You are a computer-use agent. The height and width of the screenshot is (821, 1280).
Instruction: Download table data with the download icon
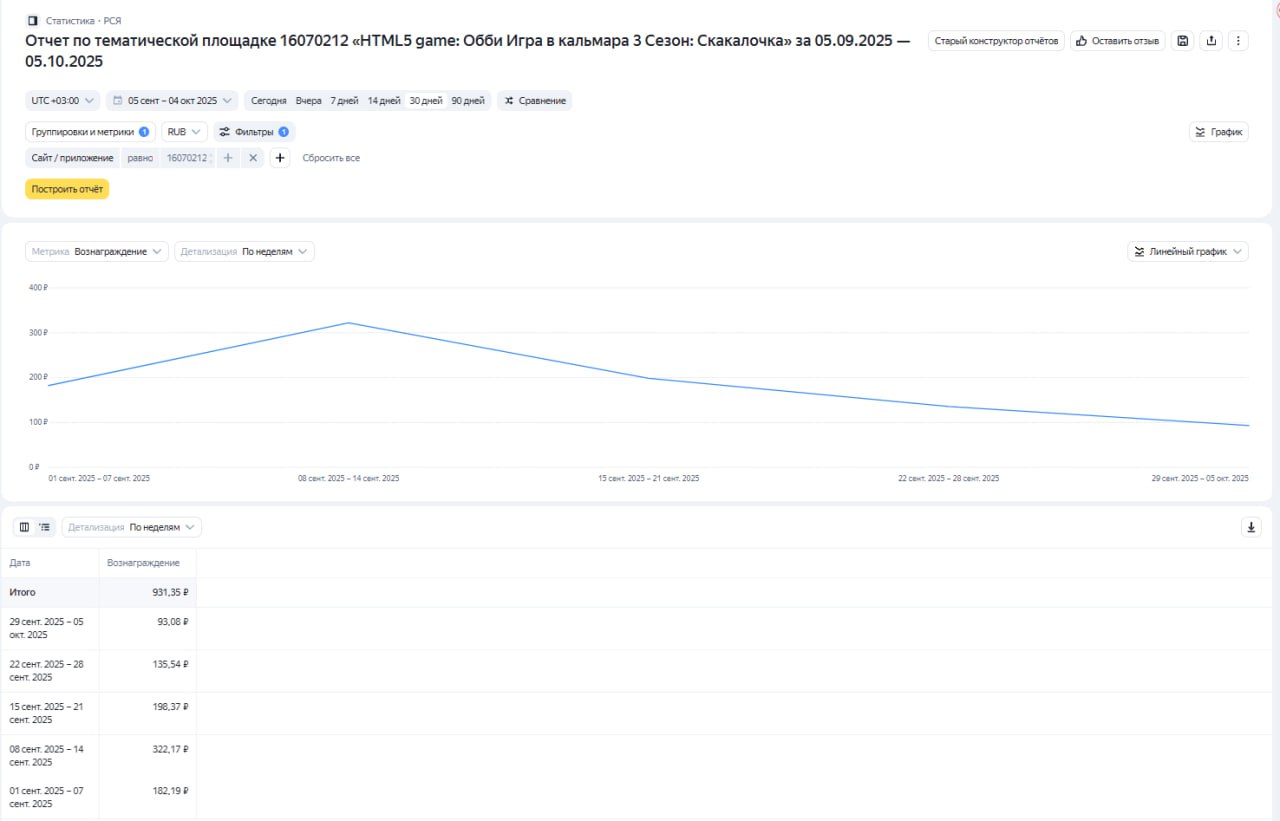click(x=1251, y=527)
